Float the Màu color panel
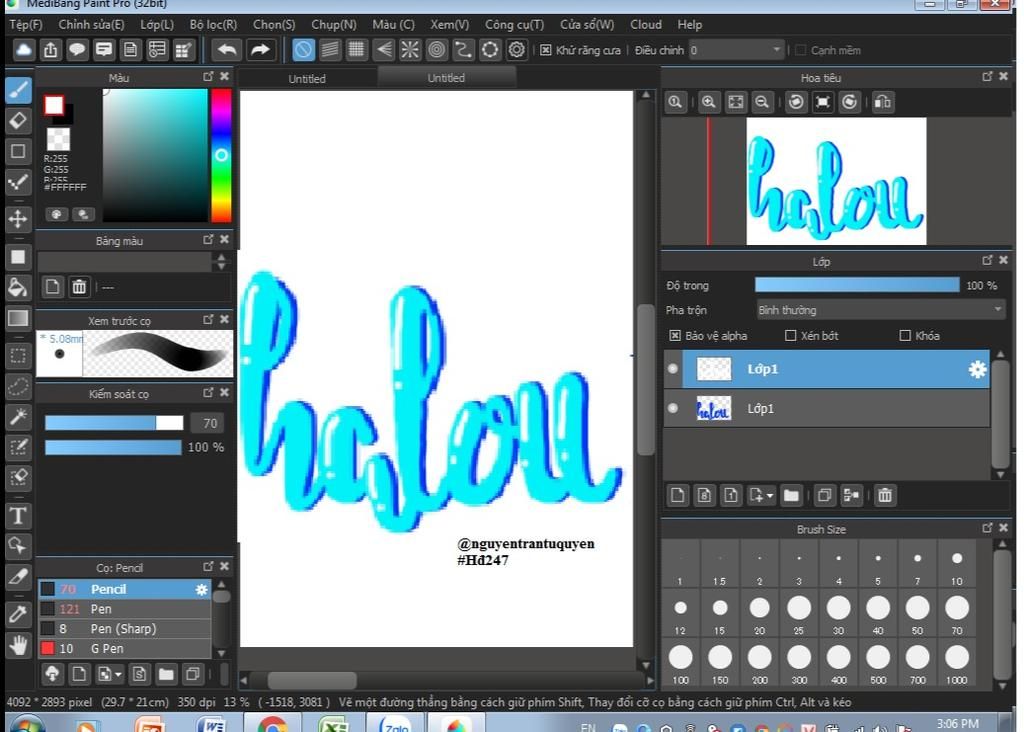The width and height of the screenshot is (1024, 732). [x=208, y=76]
